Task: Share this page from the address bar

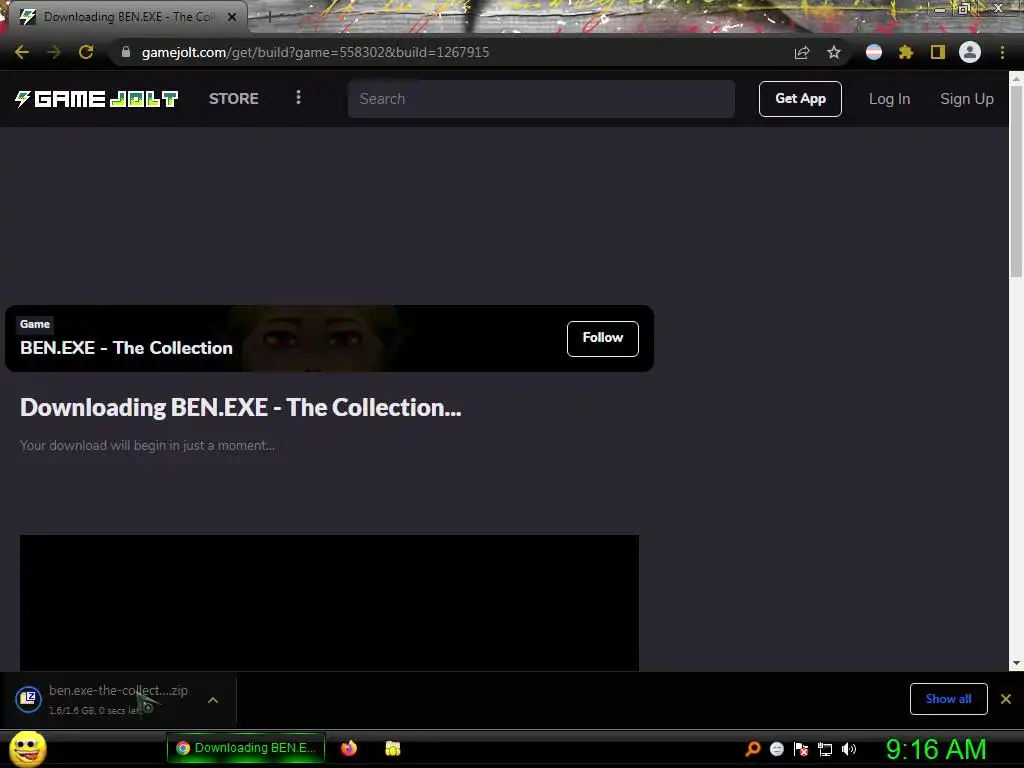Action: tap(802, 52)
